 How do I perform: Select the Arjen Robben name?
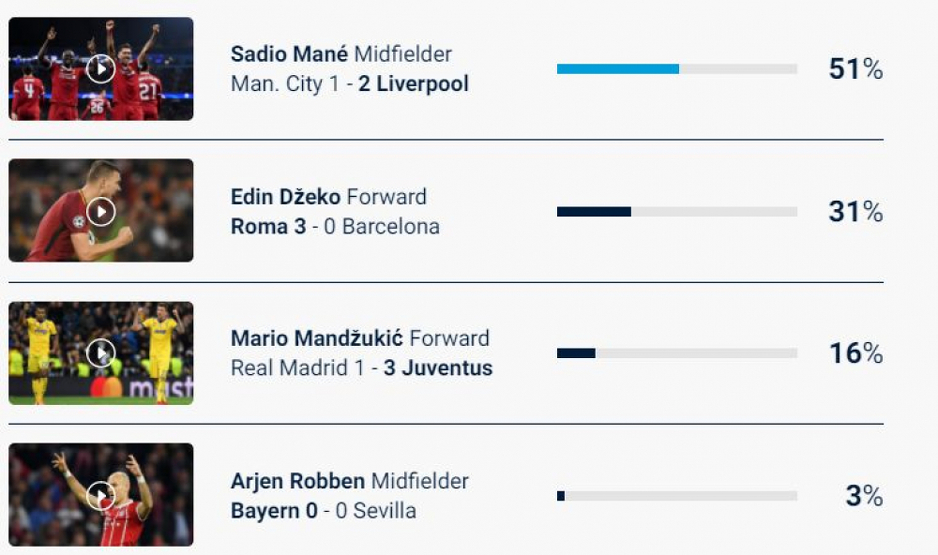coord(298,481)
